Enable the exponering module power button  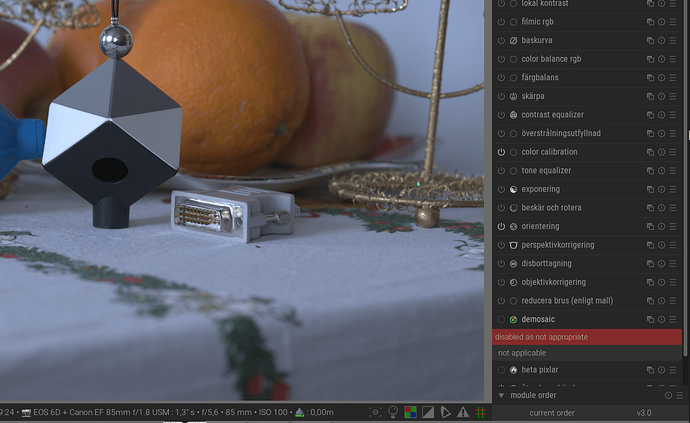[x=501, y=189]
